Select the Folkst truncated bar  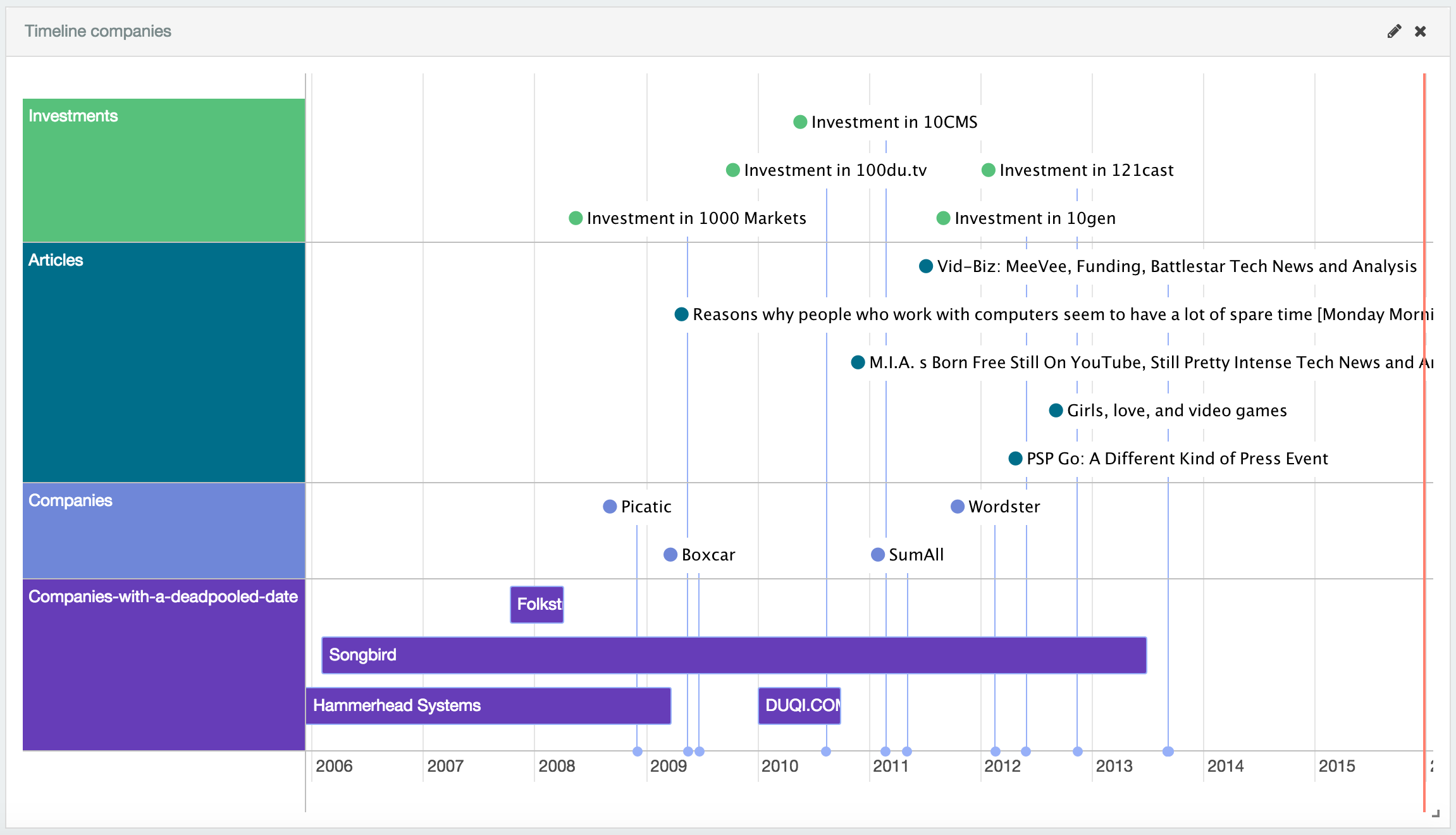click(536, 605)
